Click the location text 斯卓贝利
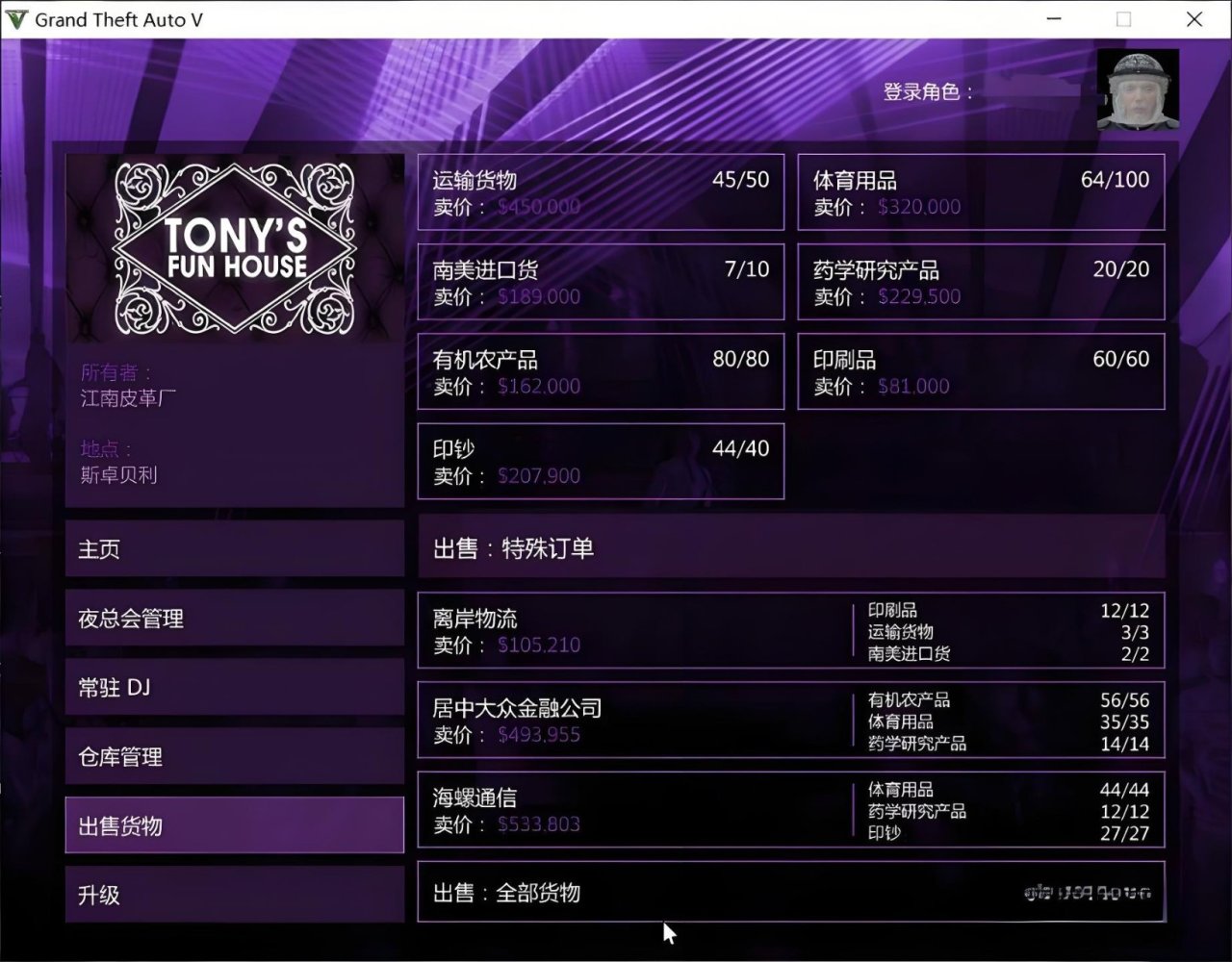The image size is (1232, 962). click(118, 474)
